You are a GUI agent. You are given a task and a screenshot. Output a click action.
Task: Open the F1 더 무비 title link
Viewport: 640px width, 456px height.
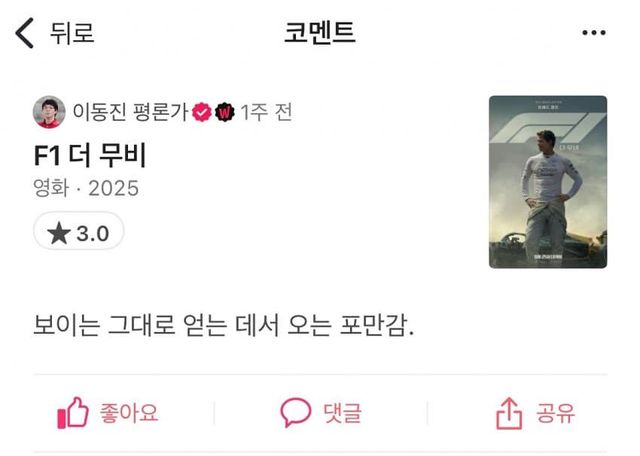pos(90,156)
